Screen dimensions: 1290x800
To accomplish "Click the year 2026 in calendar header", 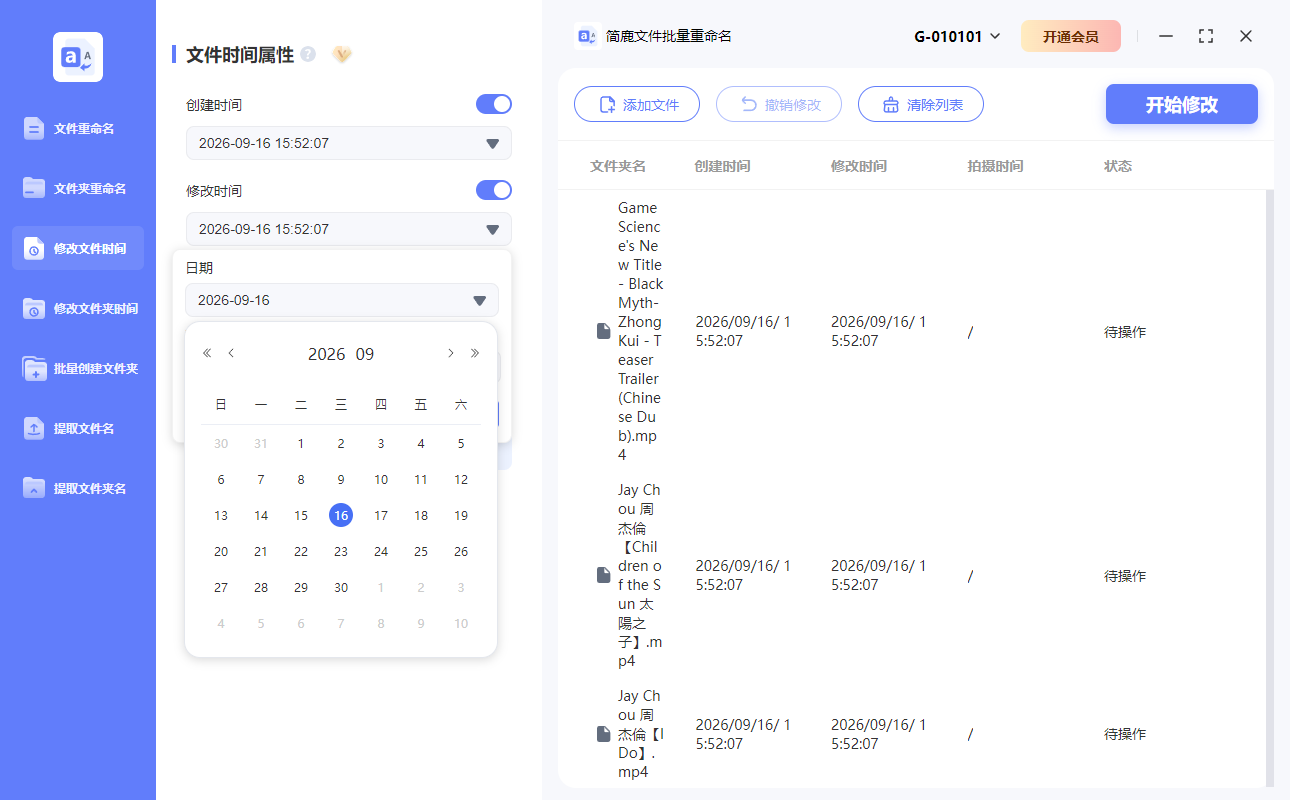I will [x=327, y=354].
